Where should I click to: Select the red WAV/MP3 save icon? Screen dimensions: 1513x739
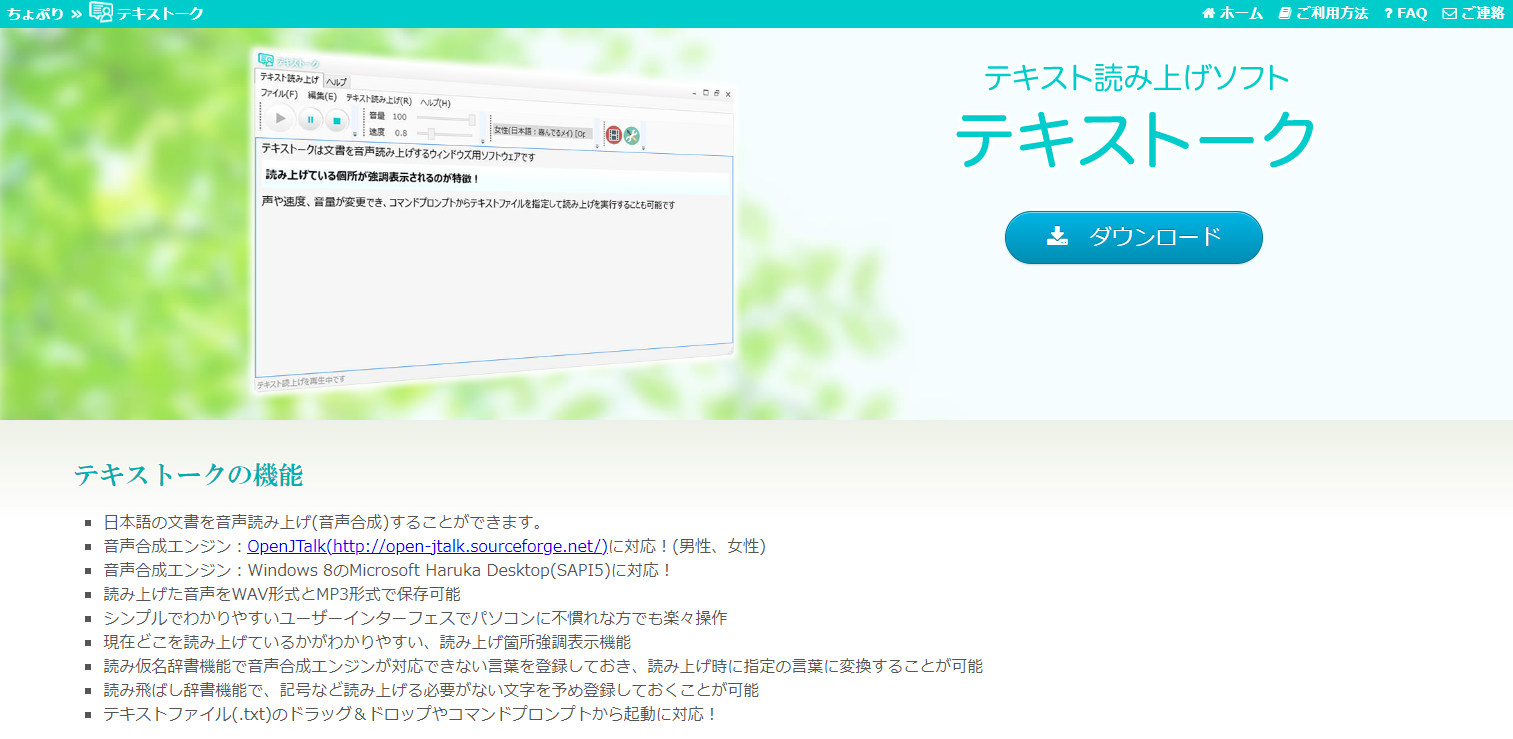click(x=614, y=132)
